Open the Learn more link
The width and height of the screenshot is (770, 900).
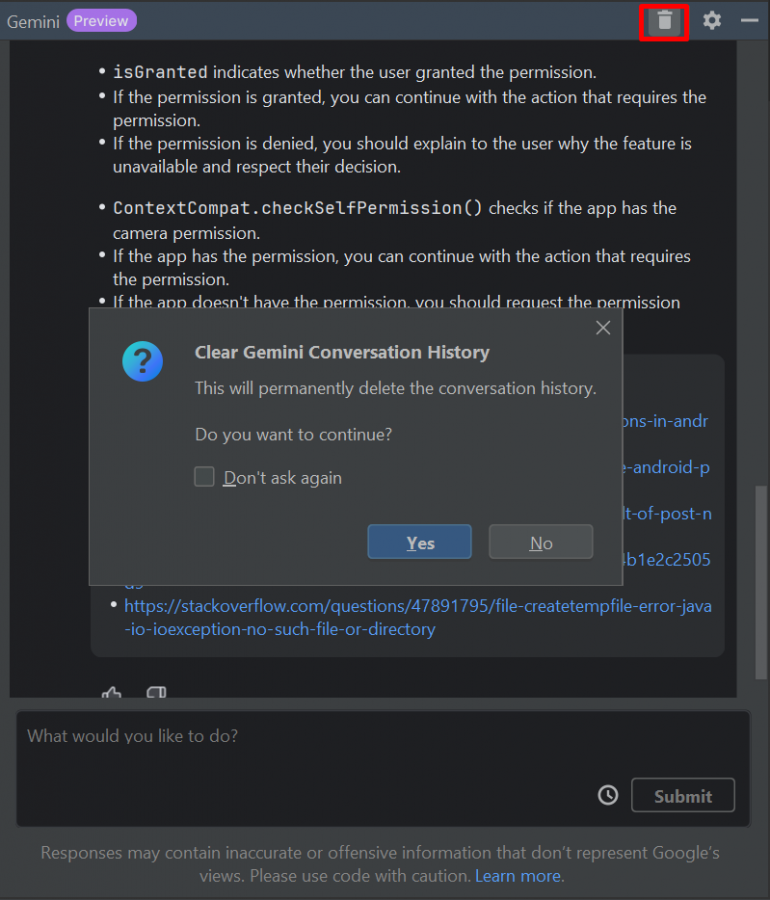(x=516, y=875)
